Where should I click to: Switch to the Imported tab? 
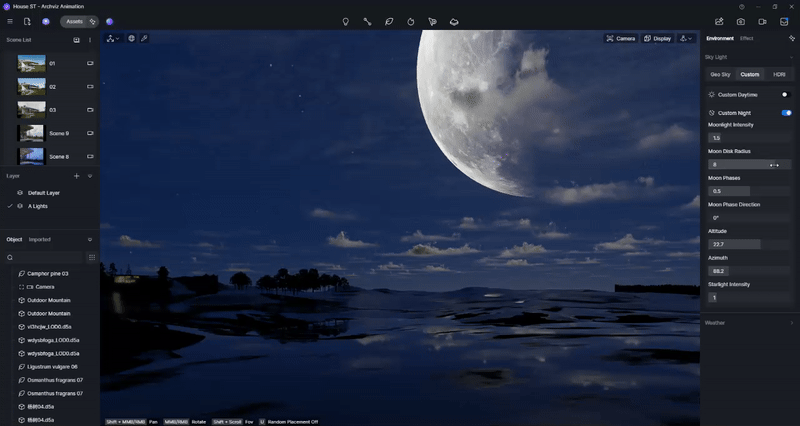pos(39,239)
